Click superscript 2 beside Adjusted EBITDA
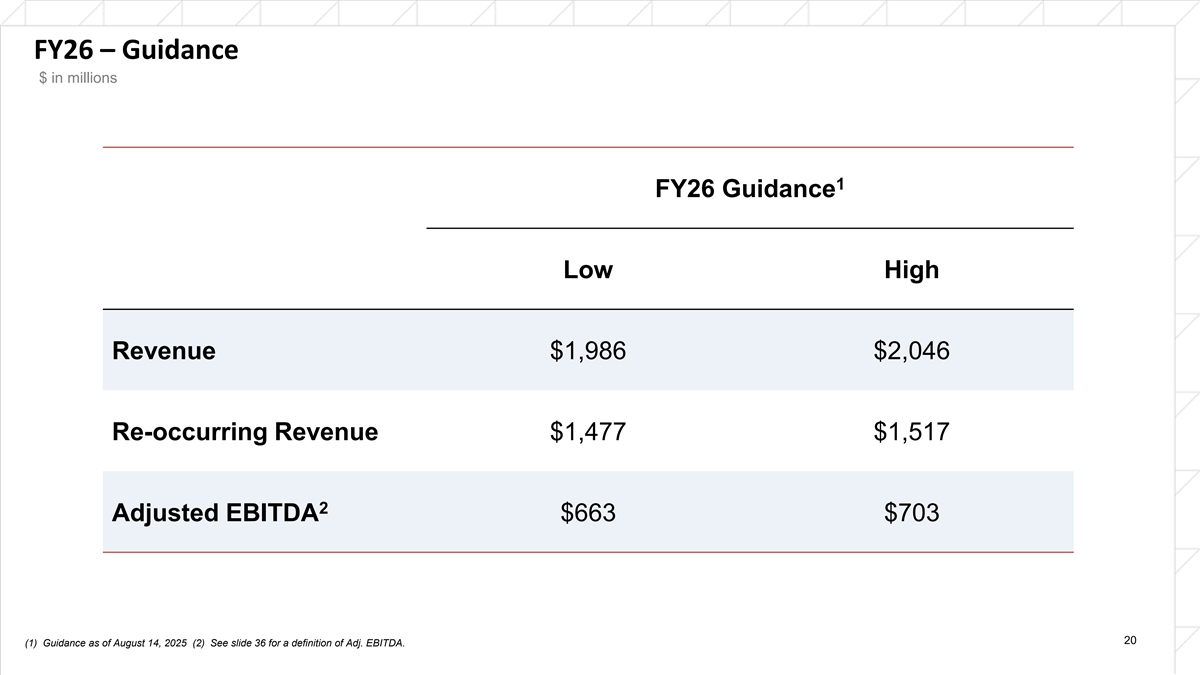The image size is (1200, 675). click(323, 505)
